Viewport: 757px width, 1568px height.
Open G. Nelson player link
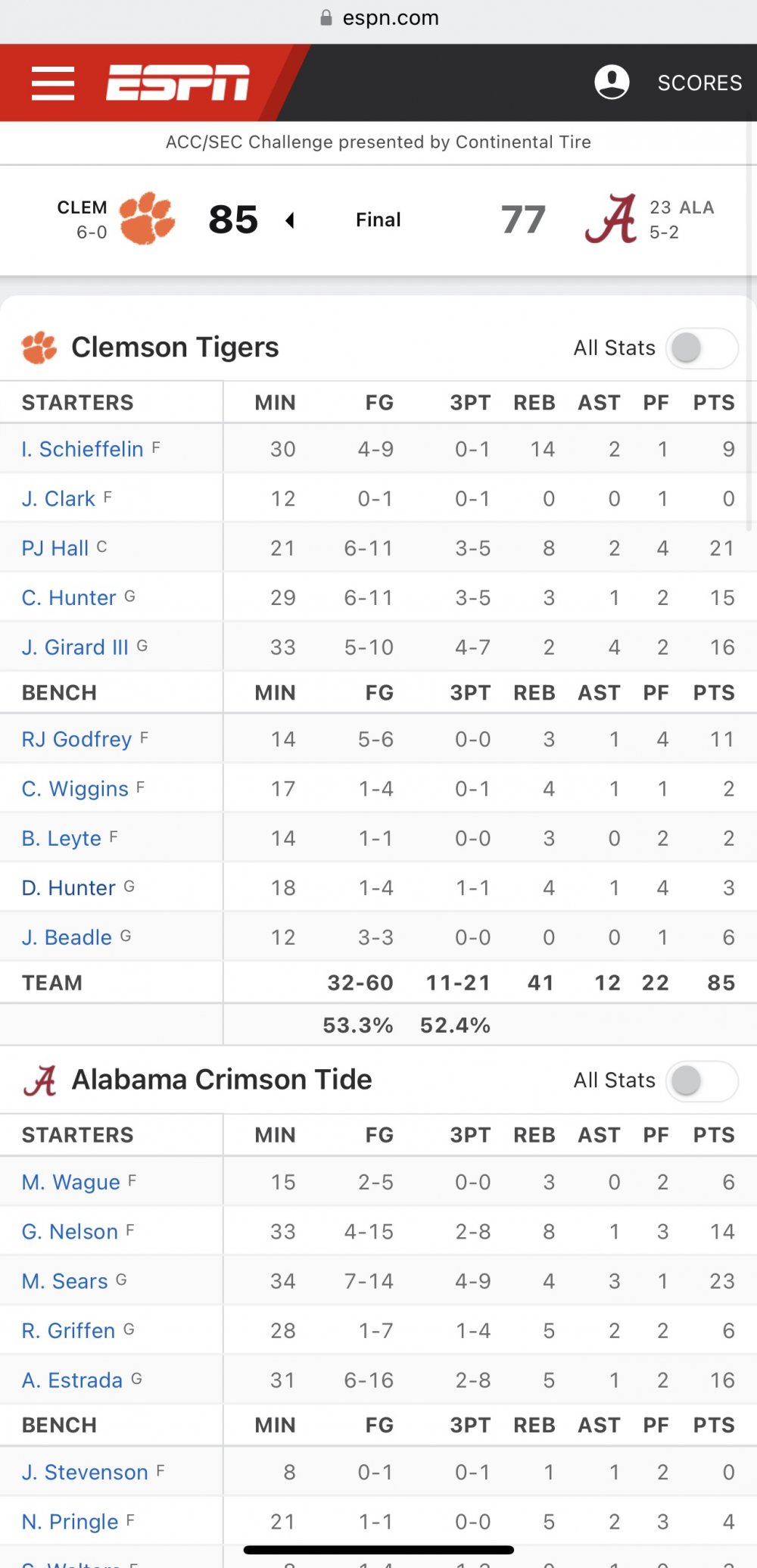click(70, 1232)
